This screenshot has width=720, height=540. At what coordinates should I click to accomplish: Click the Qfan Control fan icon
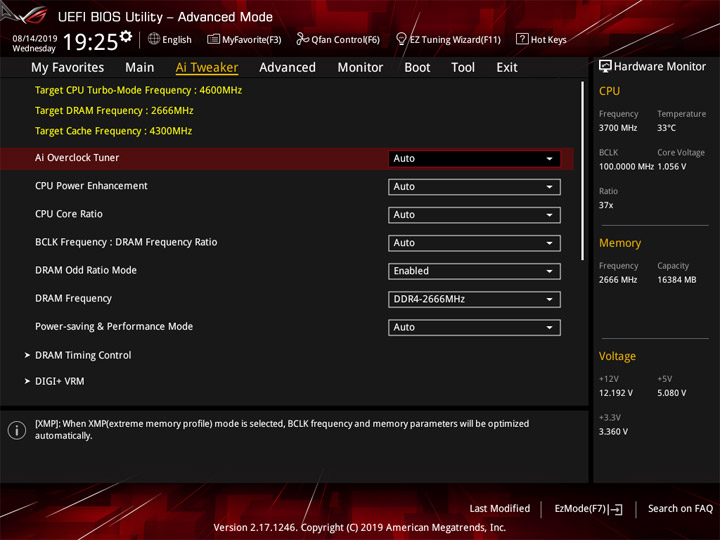pos(302,39)
